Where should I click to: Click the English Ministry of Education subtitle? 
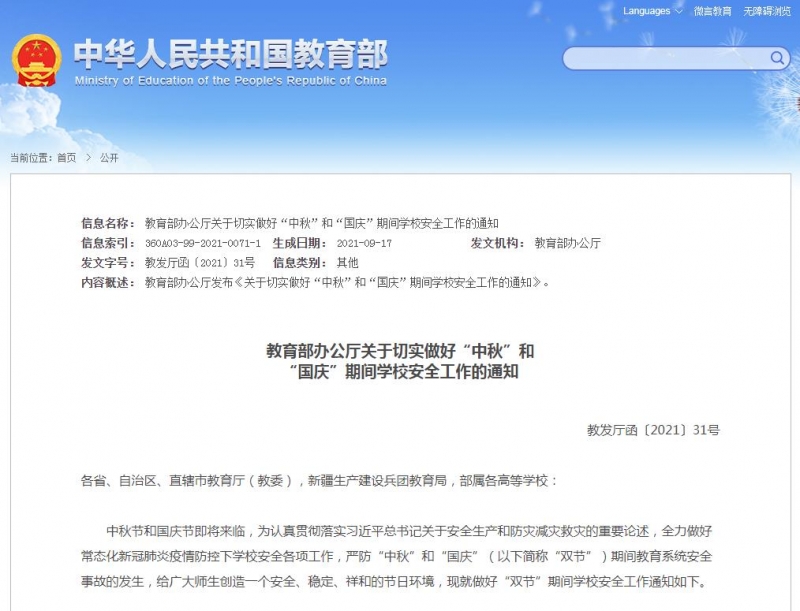231,81
